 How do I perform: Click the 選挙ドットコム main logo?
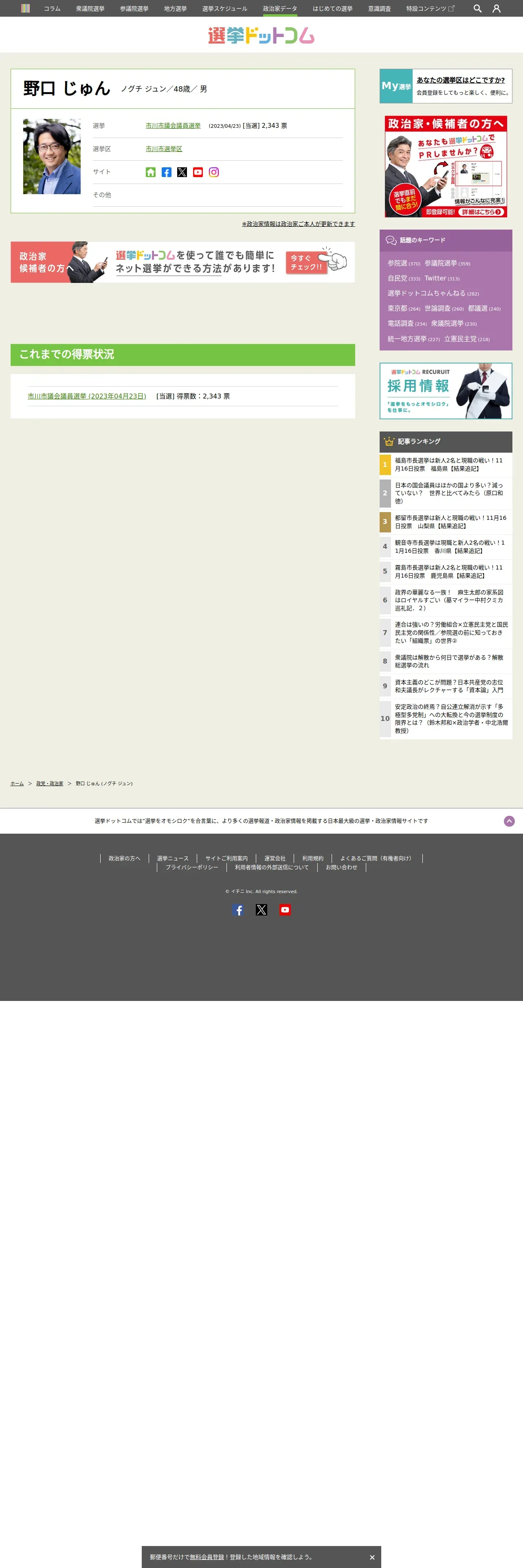tap(261, 35)
